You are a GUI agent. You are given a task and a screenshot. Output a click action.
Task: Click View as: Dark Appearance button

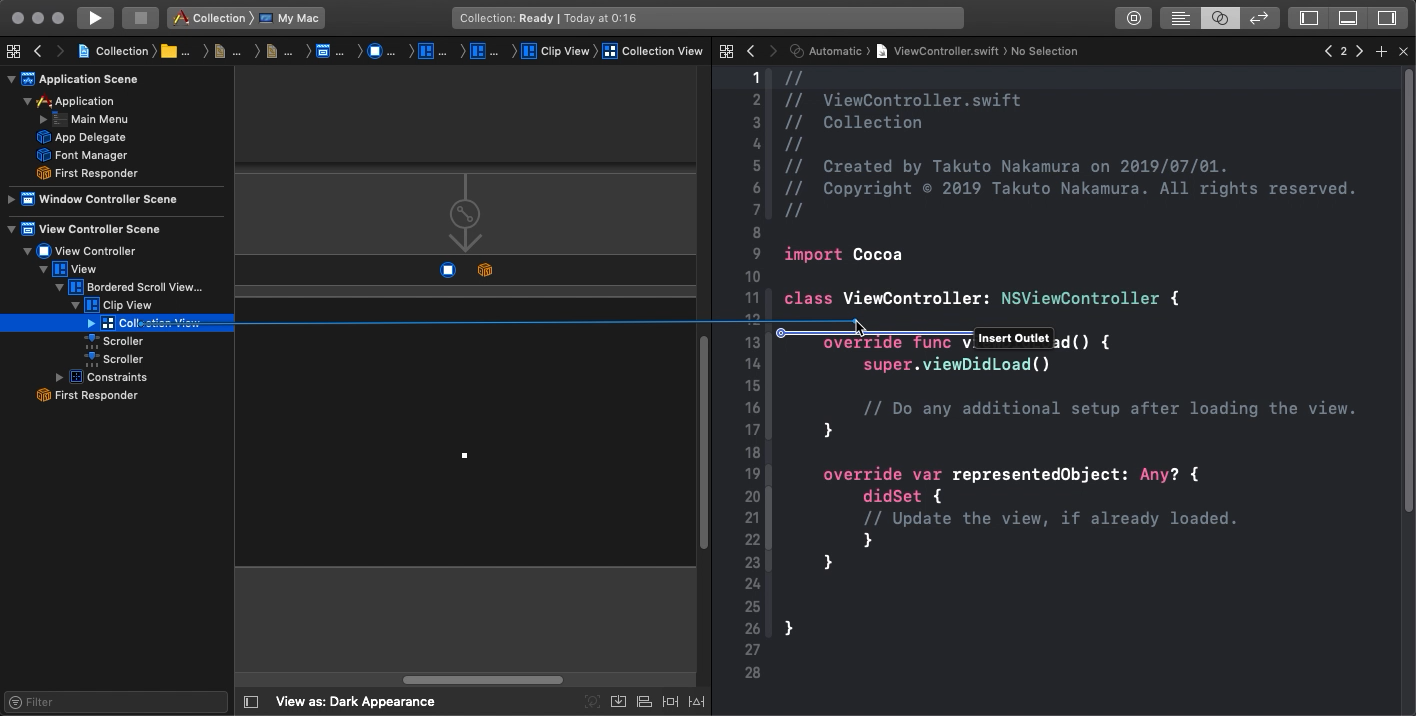(355, 702)
